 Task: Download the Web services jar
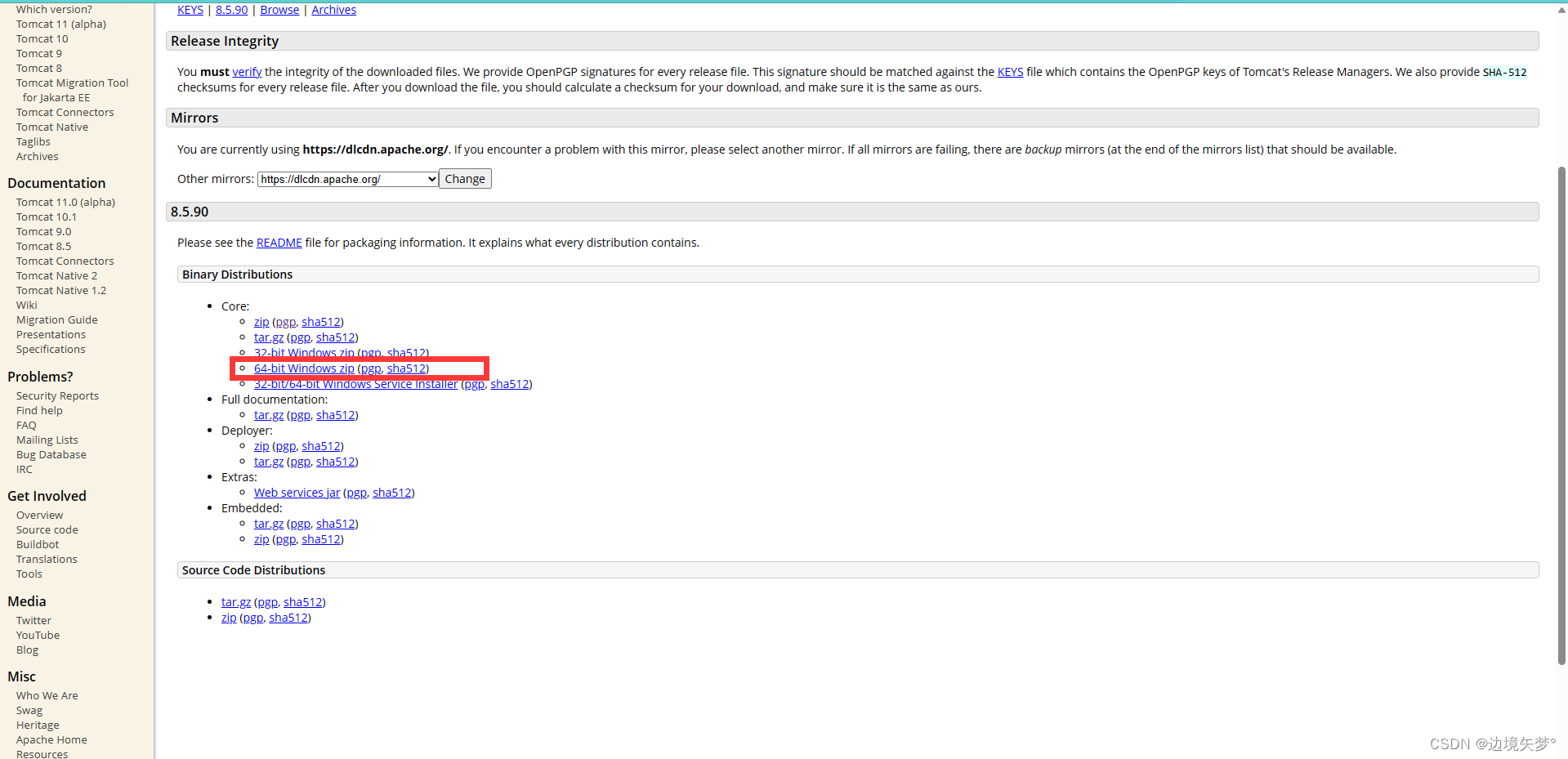pos(297,493)
